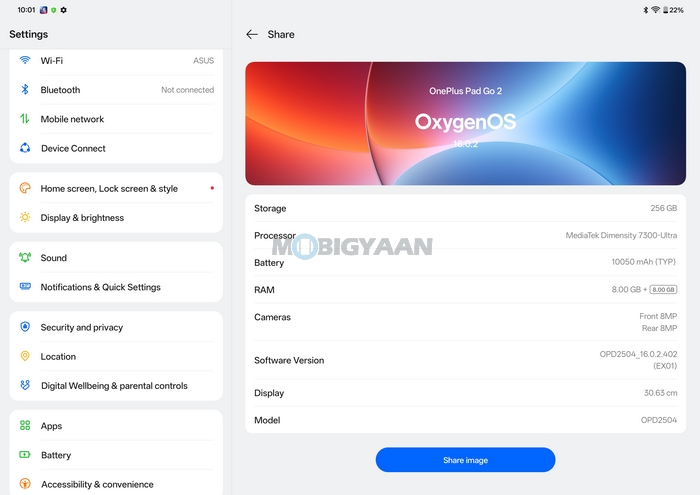700x495 pixels.
Task: Open Notifications & Quick Settings
Action: (116, 287)
